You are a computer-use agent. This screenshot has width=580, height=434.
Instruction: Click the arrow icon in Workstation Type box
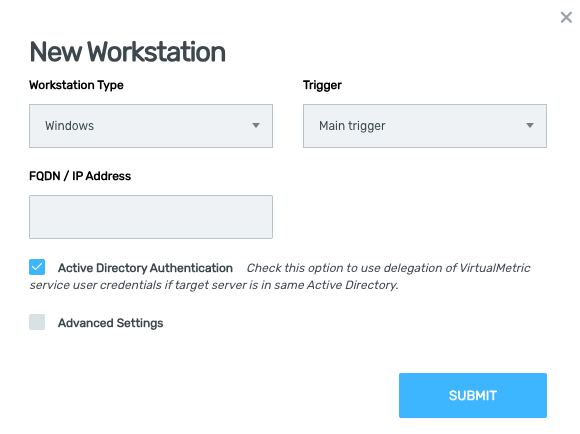click(256, 125)
